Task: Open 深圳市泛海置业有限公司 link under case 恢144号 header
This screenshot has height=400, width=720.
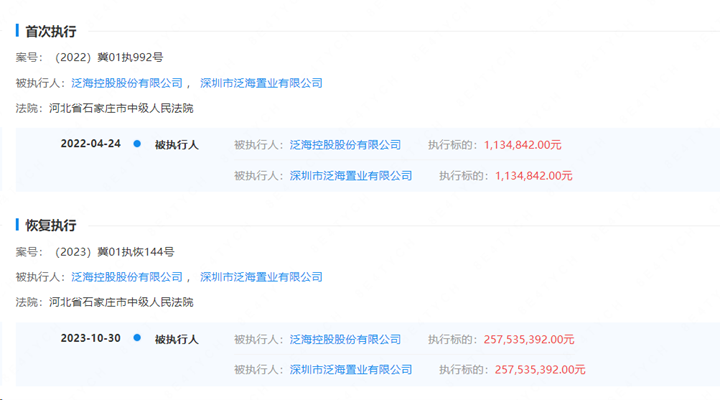Action: click(261, 277)
